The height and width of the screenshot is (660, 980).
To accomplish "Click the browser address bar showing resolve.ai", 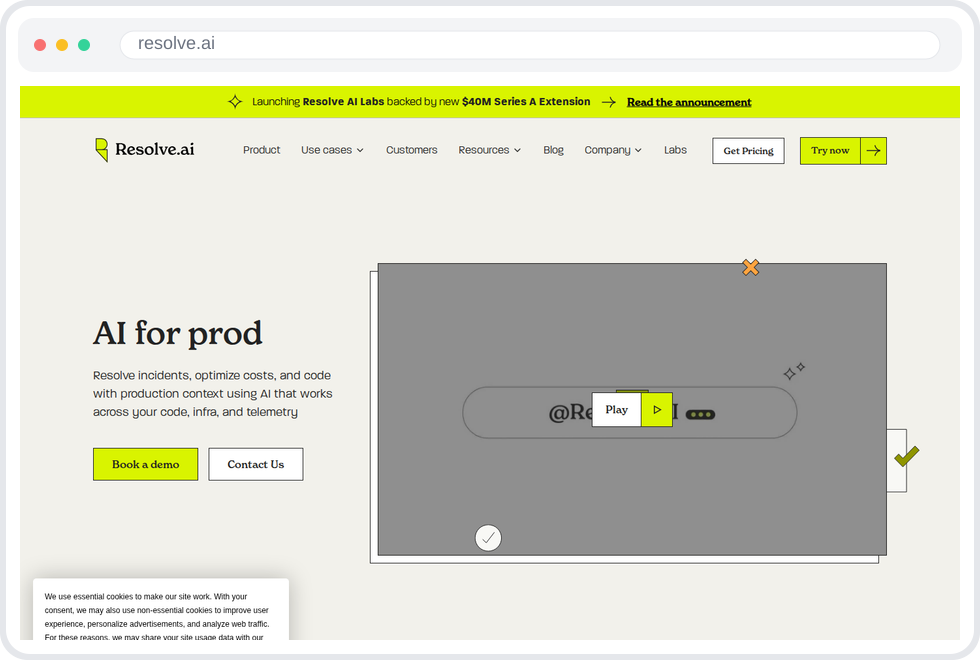I will click(529, 44).
